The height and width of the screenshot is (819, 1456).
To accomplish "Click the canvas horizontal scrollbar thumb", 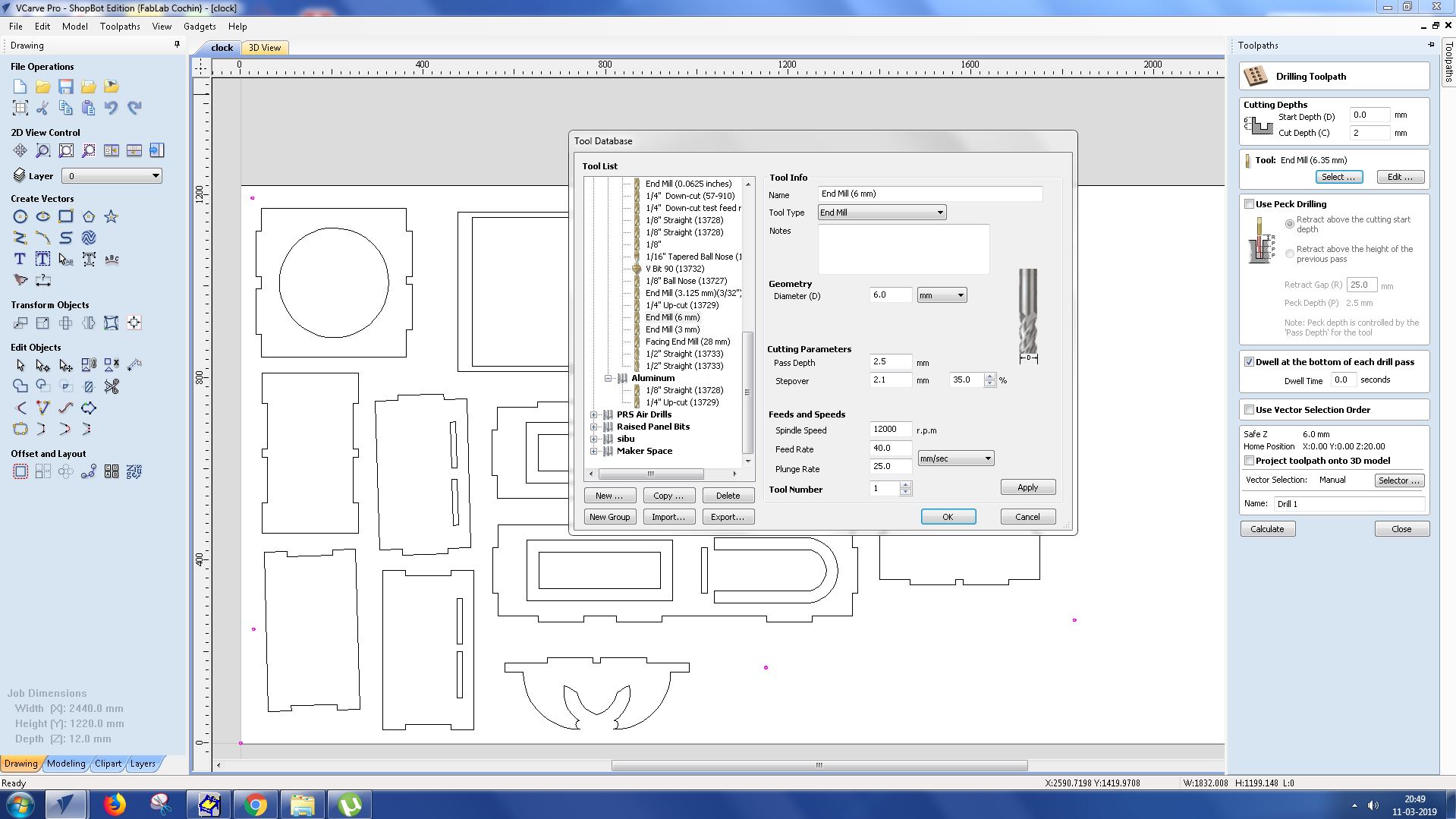I will [819, 765].
